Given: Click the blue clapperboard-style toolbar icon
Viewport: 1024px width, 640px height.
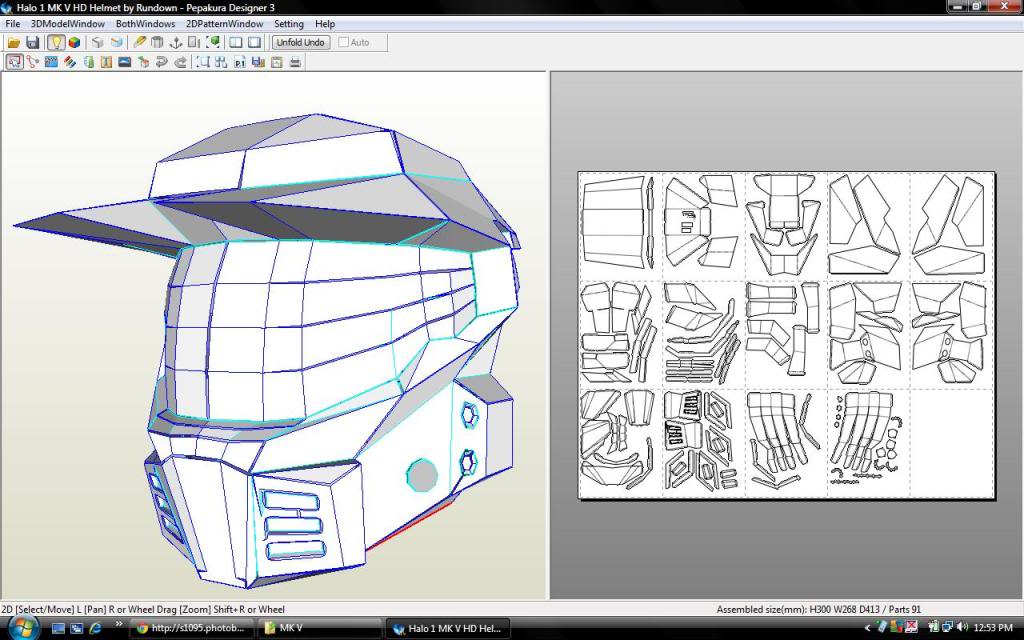Looking at the screenshot, I should click(x=51, y=62).
